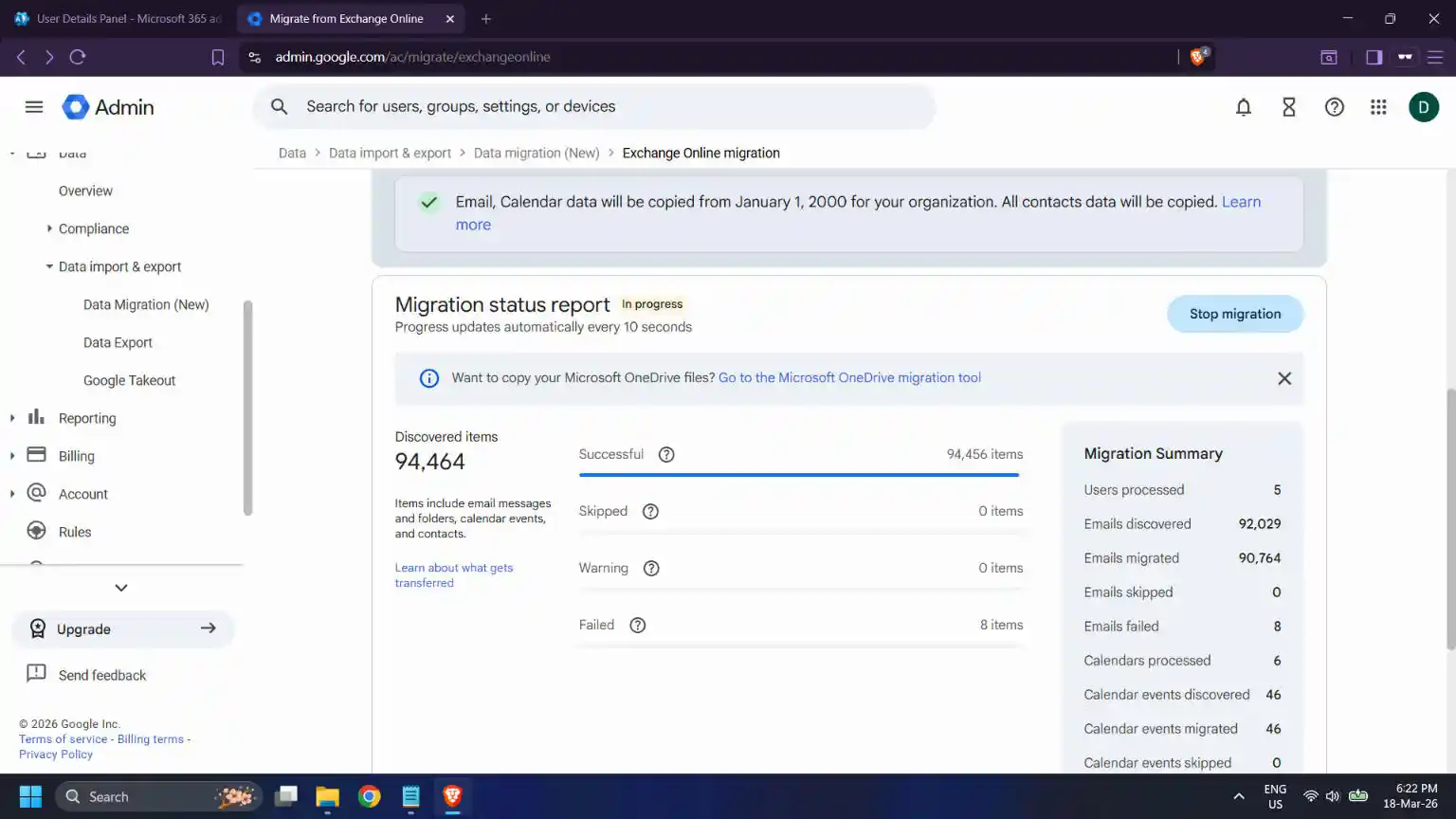Image resolution: width=1456 pixels, height=819 pixels.
Task: Click the search magnifier icon
Action: [279, 107]
